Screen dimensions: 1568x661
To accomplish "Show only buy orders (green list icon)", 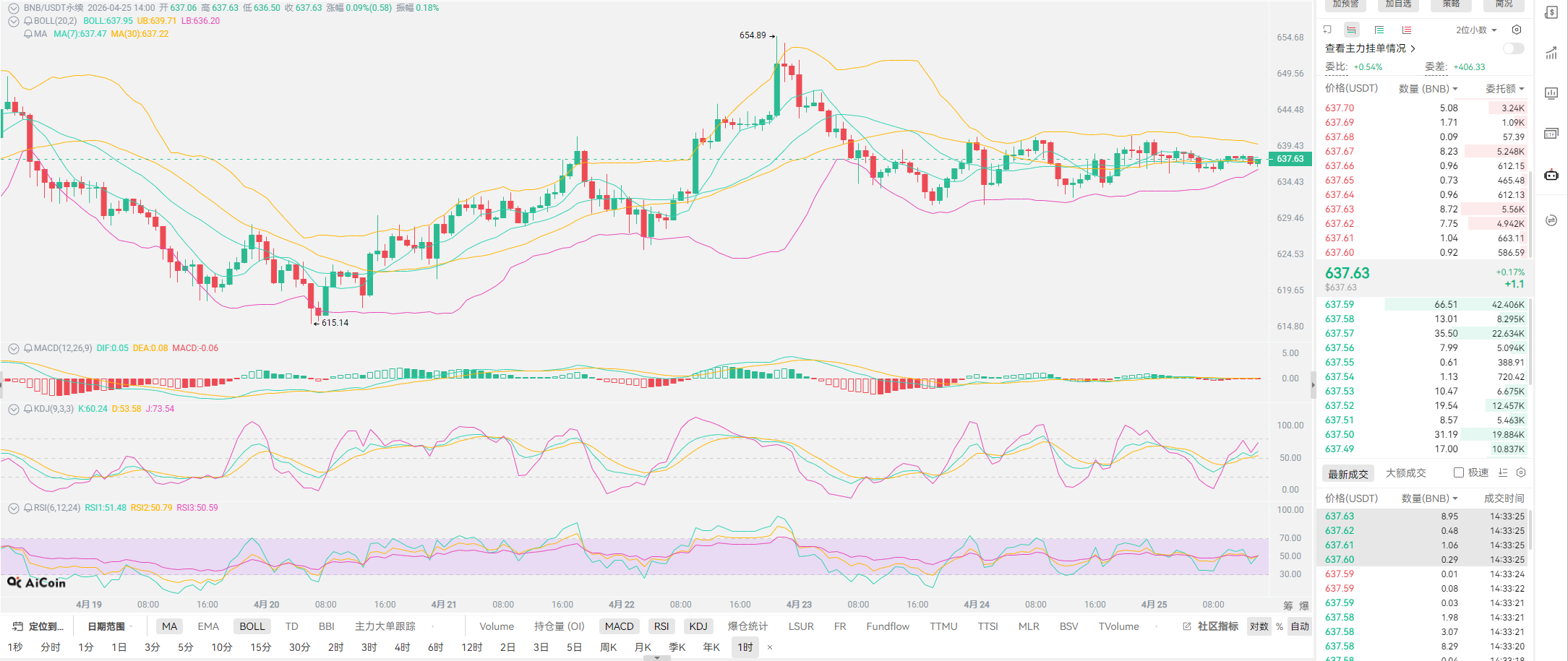I will [x=1379, y=30].
